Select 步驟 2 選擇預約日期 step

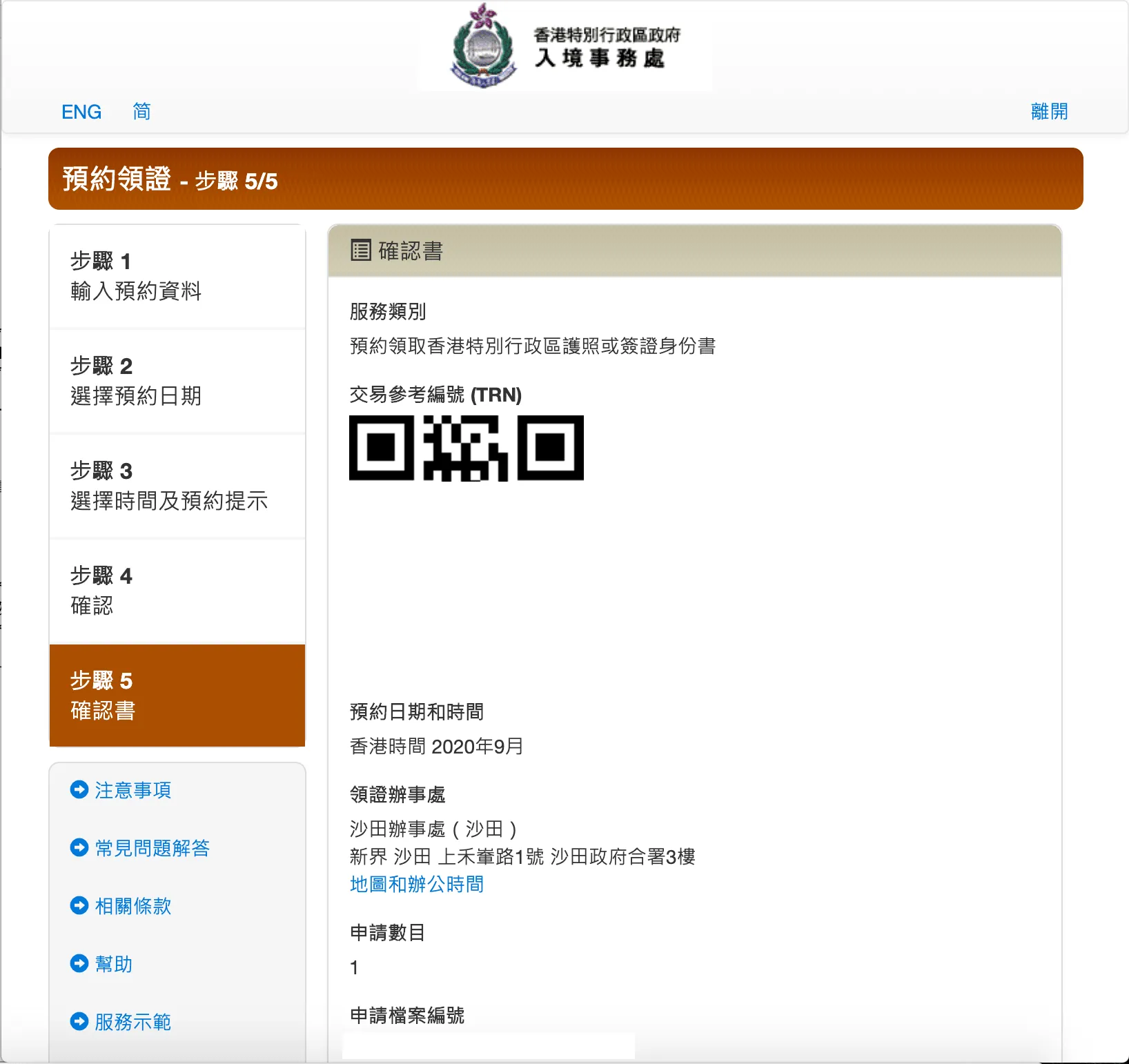click(177, 382)
